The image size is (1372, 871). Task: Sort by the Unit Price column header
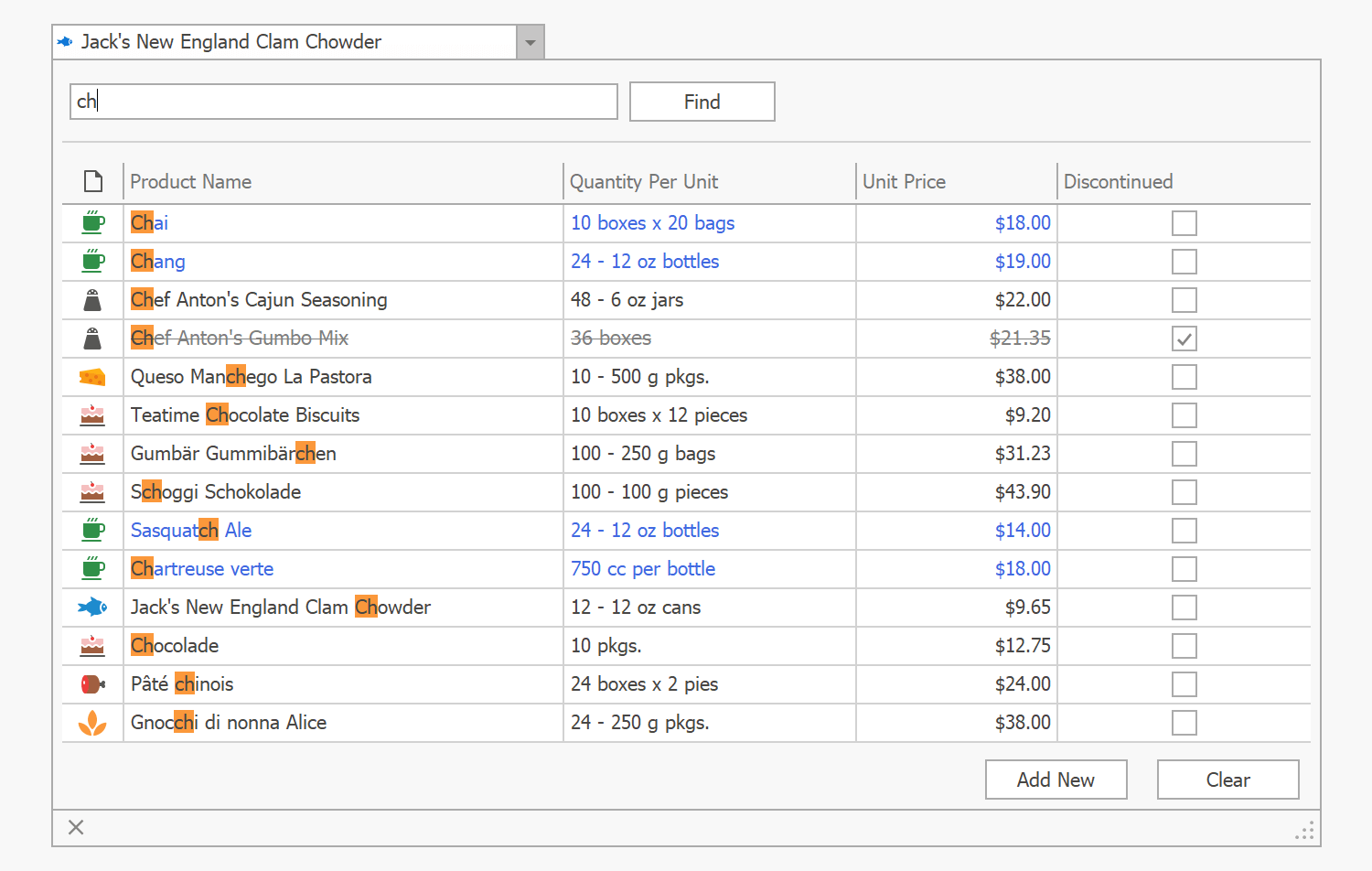point(955,181)
